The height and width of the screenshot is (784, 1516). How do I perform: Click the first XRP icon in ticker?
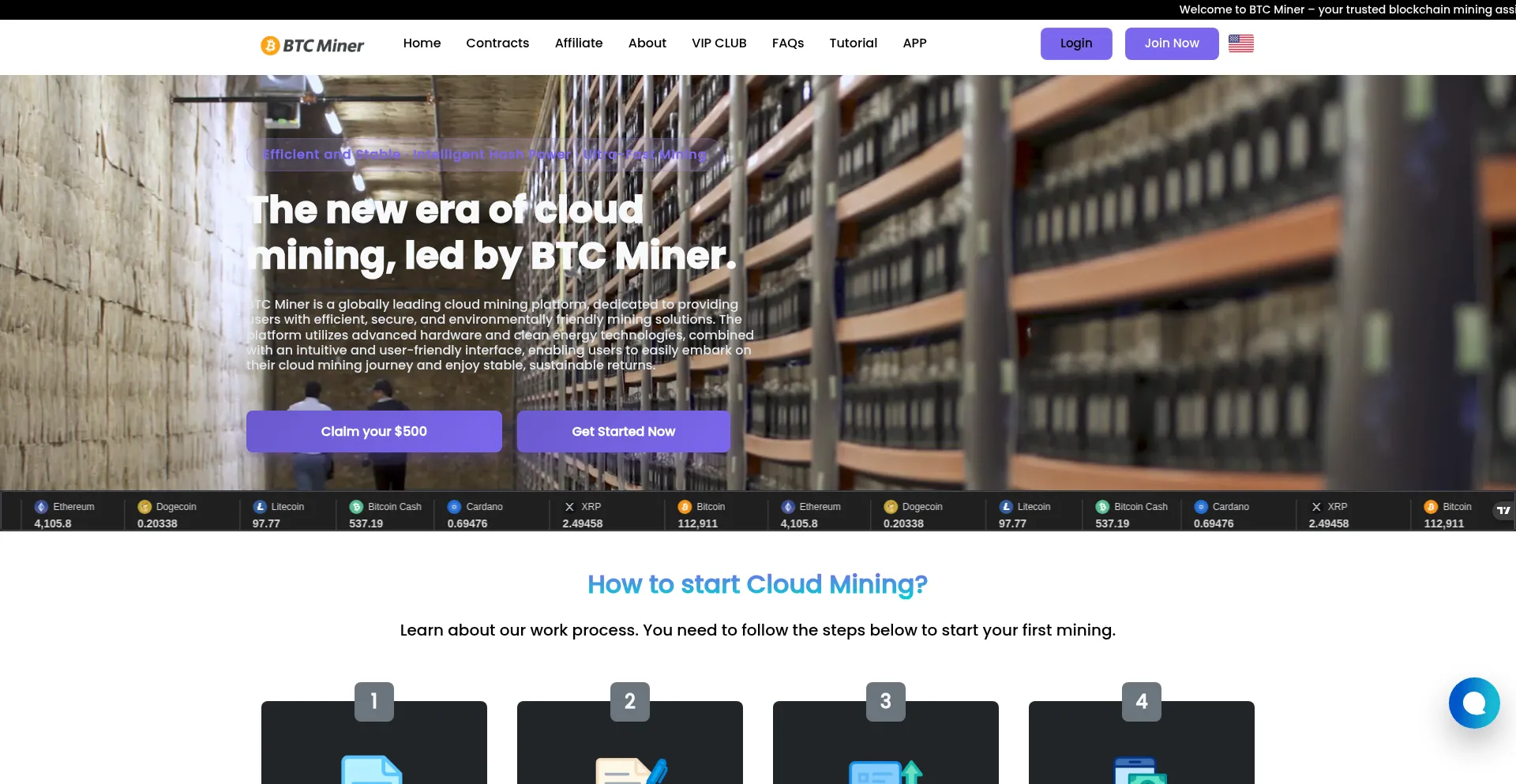[x=569, y=507]
